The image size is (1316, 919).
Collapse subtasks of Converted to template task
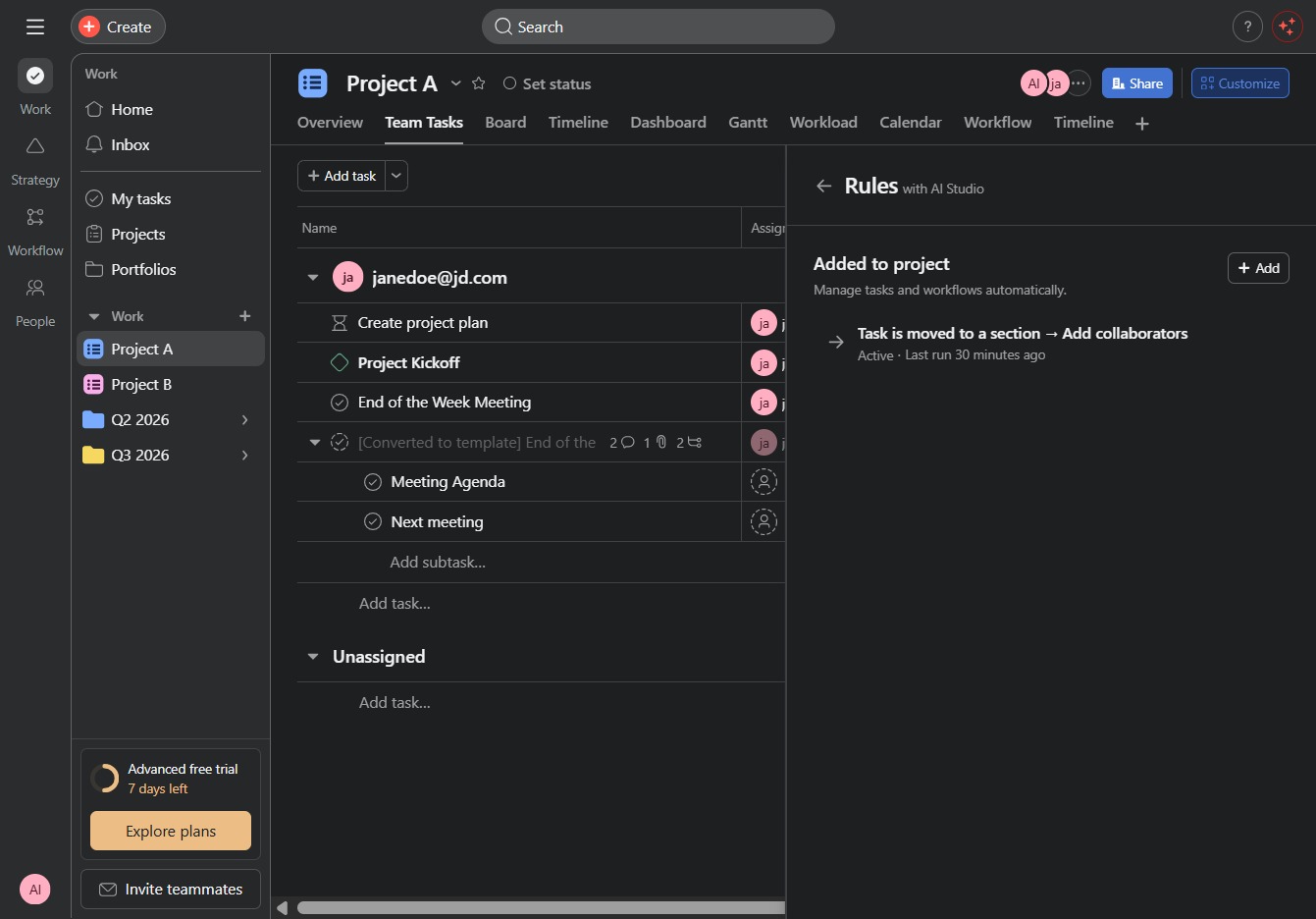pos(315,443)
